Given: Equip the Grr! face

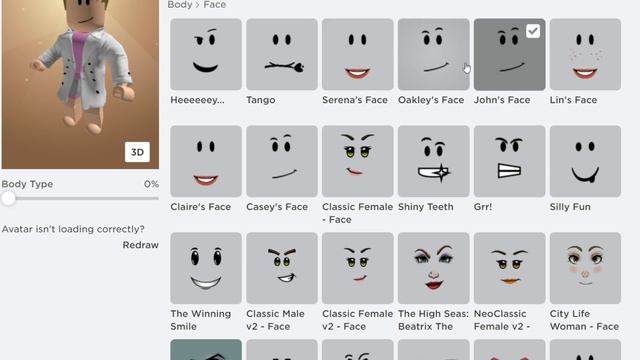Looking at the screenshot, I should click(x=509, y=161).
